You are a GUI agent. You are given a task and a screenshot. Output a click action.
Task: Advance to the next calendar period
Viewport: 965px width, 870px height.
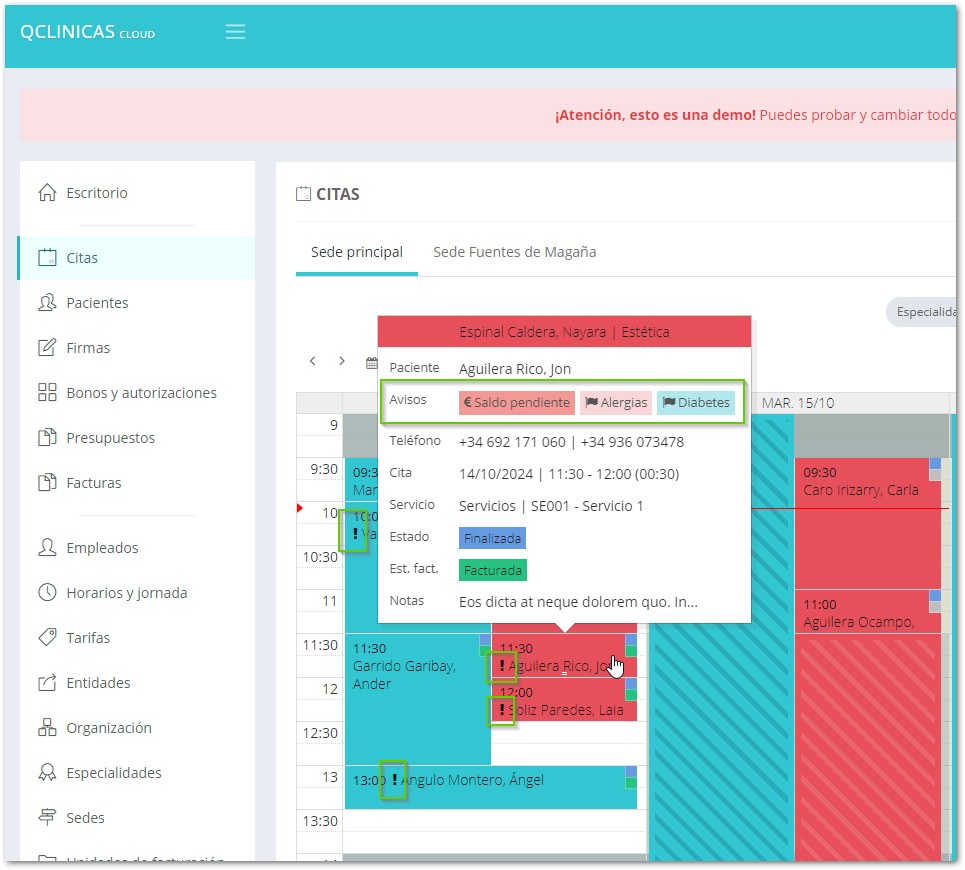point(342,361)
